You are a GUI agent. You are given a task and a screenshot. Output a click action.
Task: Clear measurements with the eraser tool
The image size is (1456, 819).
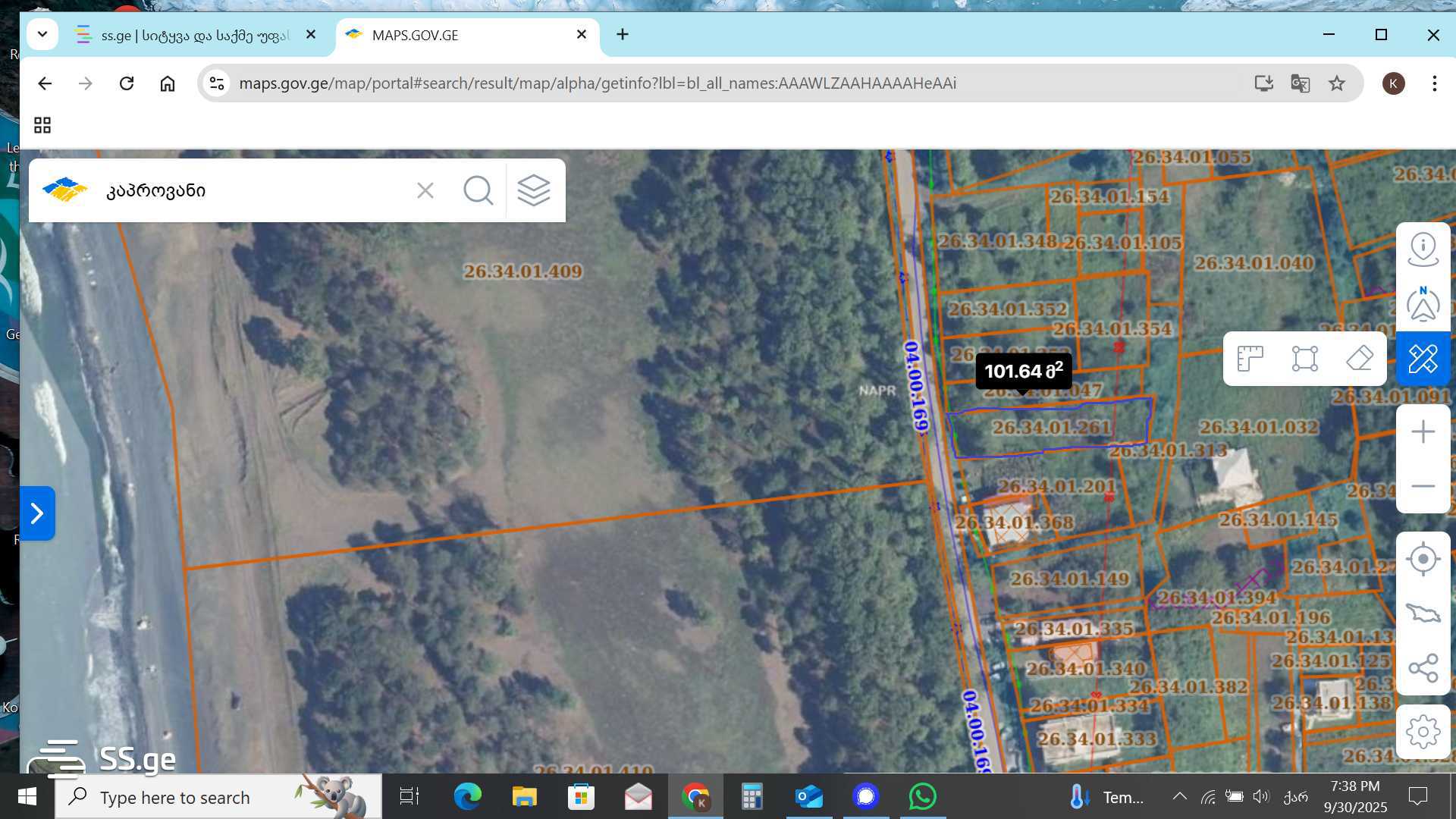1359,359
